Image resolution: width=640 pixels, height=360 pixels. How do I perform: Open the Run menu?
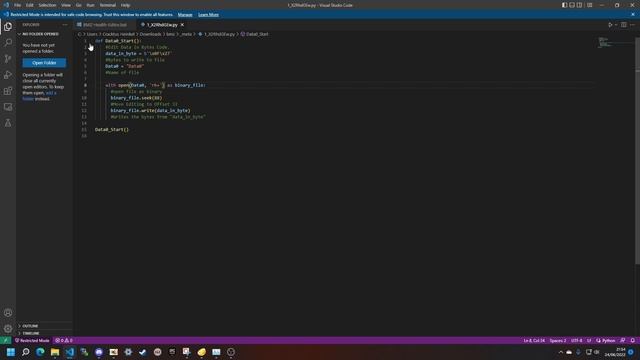tap(90, 5)
